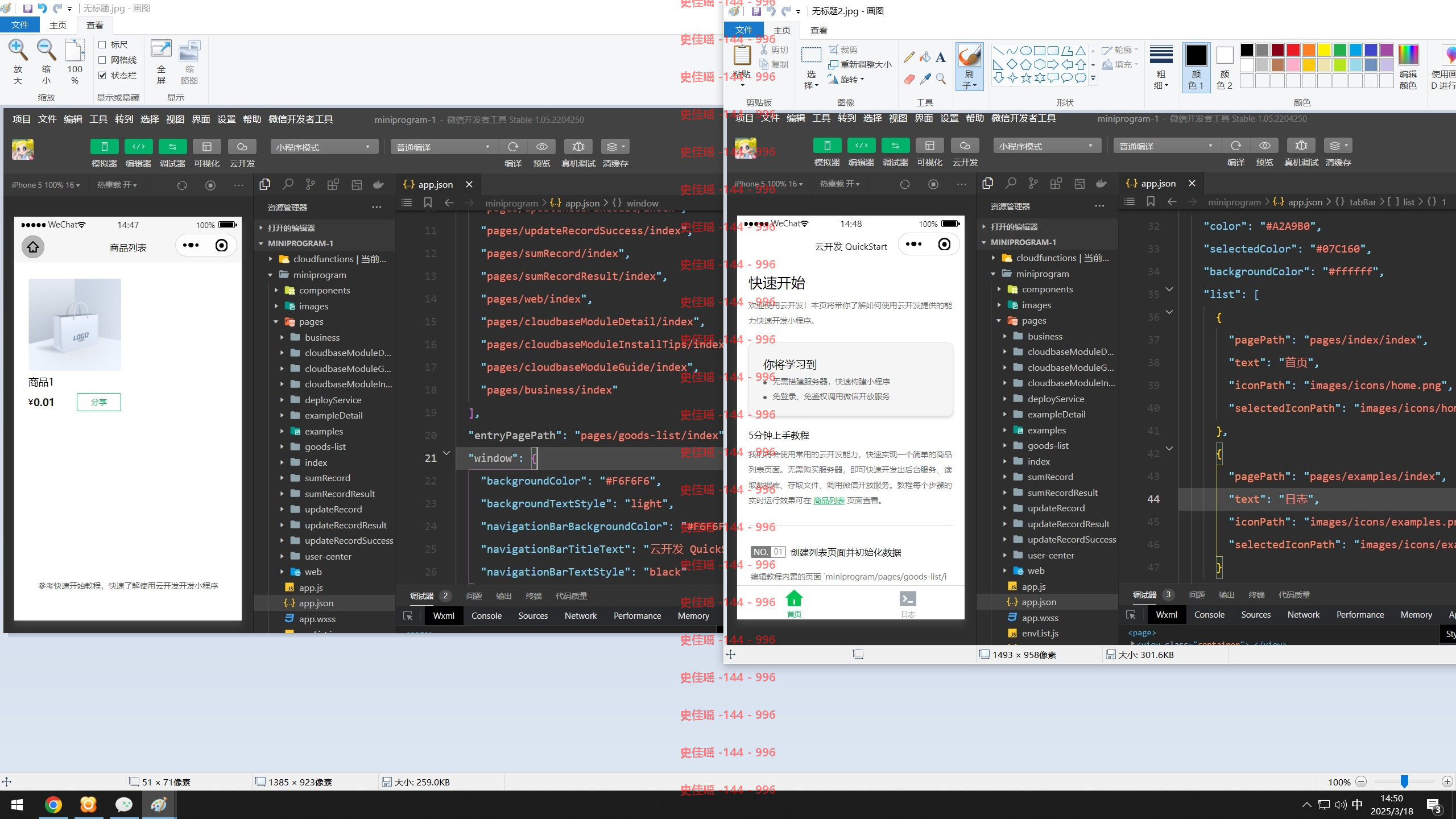Open the 文件 tab in left Paint
The height and width of the screenshot is (819, 1456).
tap(19, 25)
